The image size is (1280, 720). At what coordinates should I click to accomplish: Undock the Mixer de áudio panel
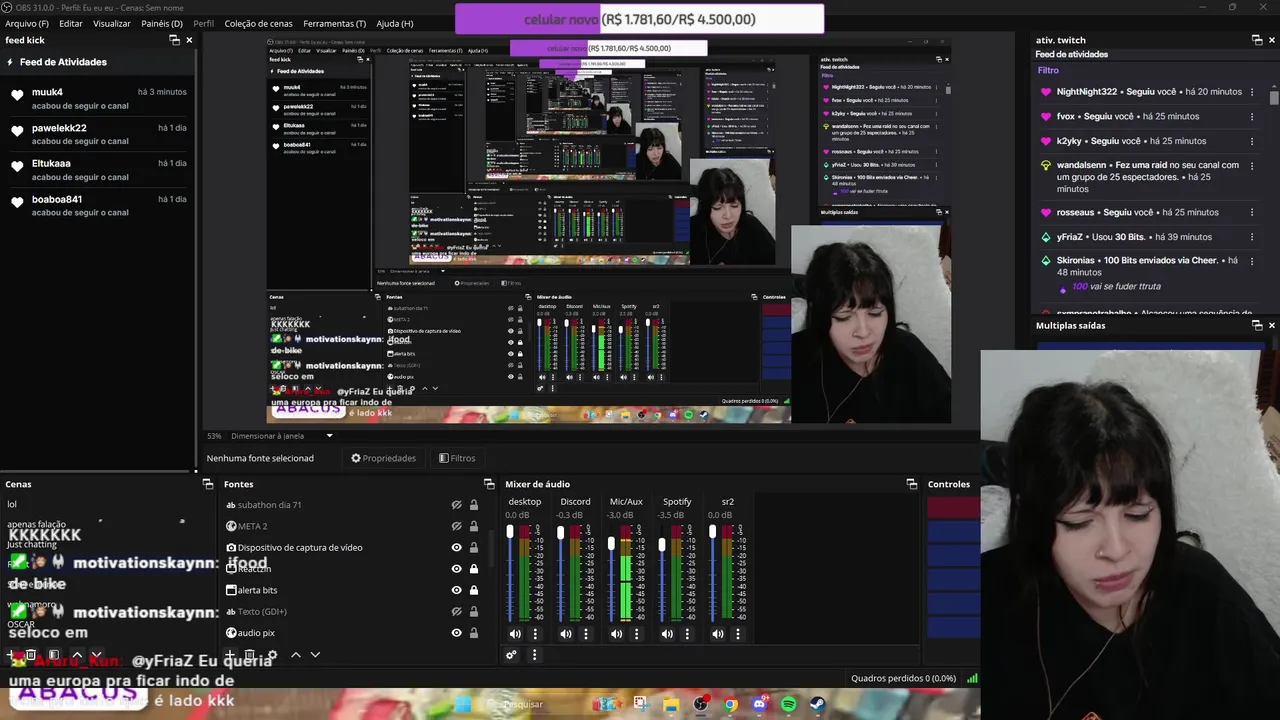pyautogui.click(x=912, y=484)
